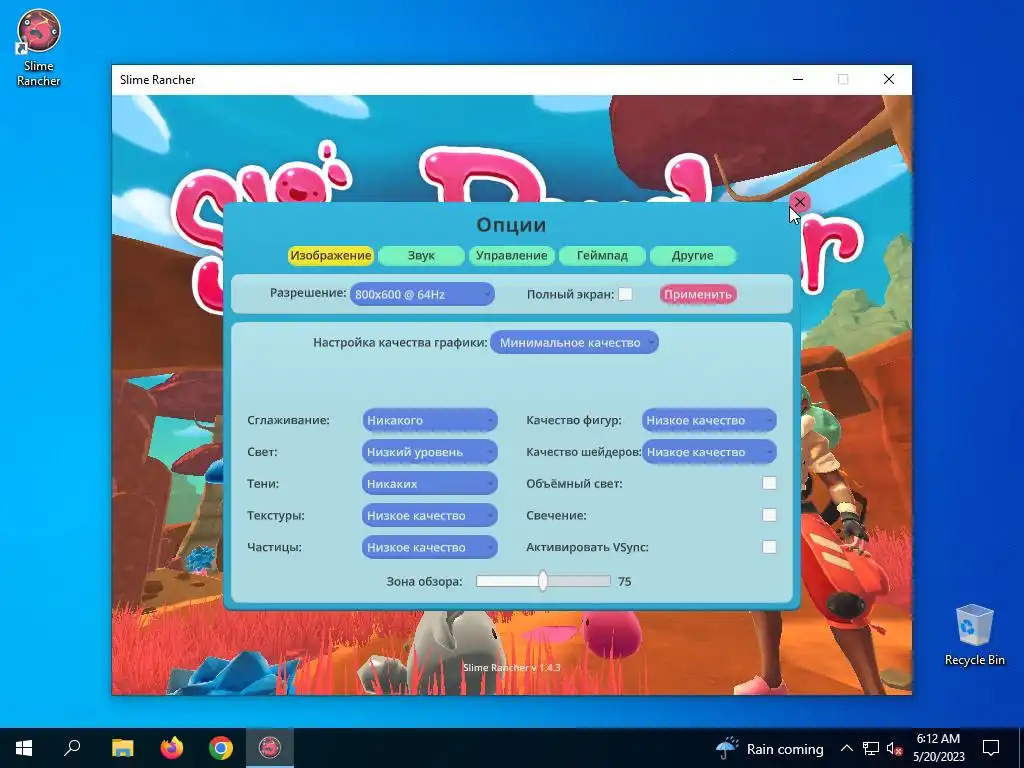The height and width of the screenshot is (768, 1024).
Task: Open the Recycle Bin desktop icon
Action: 974,634
